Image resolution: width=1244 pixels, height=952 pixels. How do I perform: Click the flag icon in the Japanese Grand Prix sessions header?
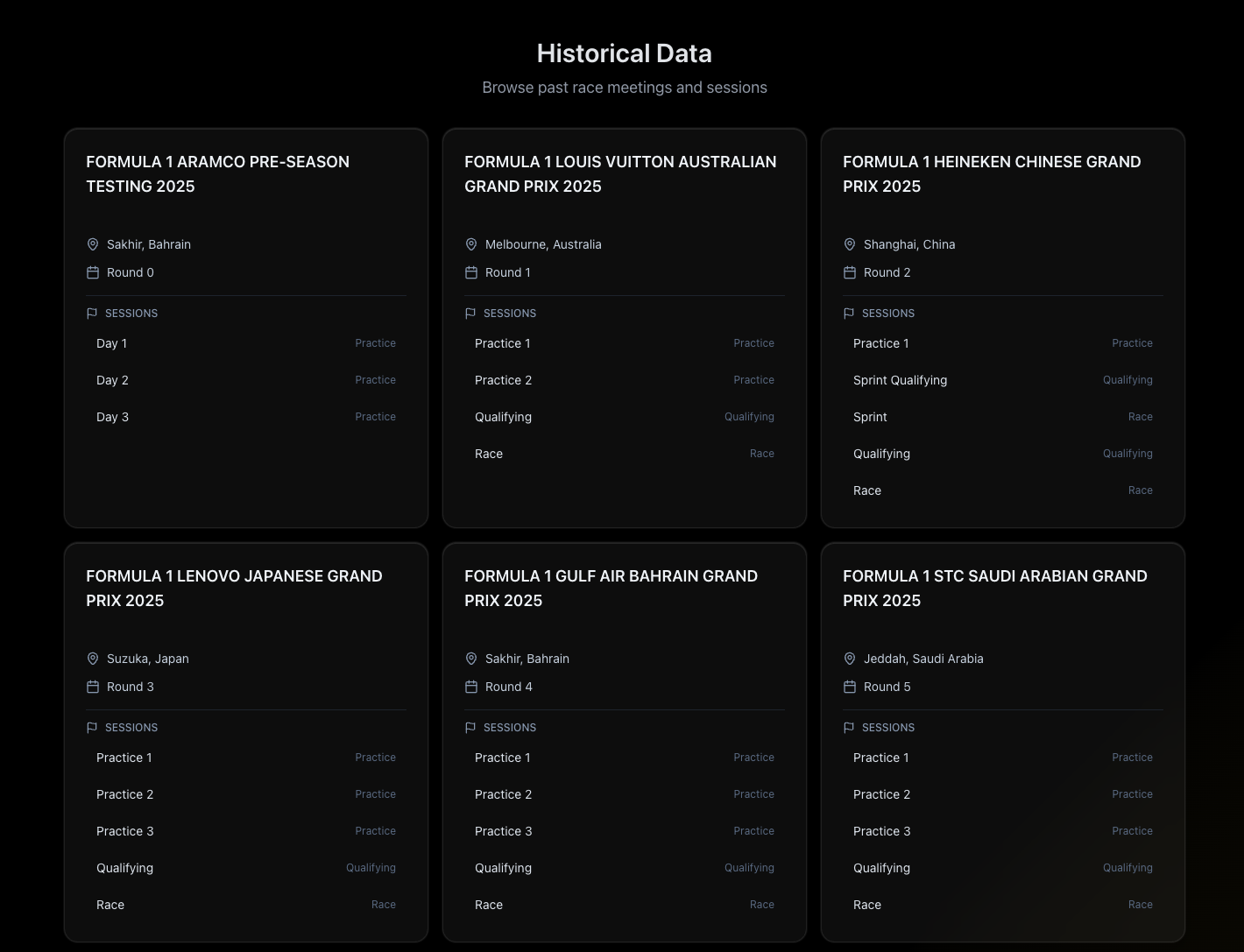[x=92, y=728]
